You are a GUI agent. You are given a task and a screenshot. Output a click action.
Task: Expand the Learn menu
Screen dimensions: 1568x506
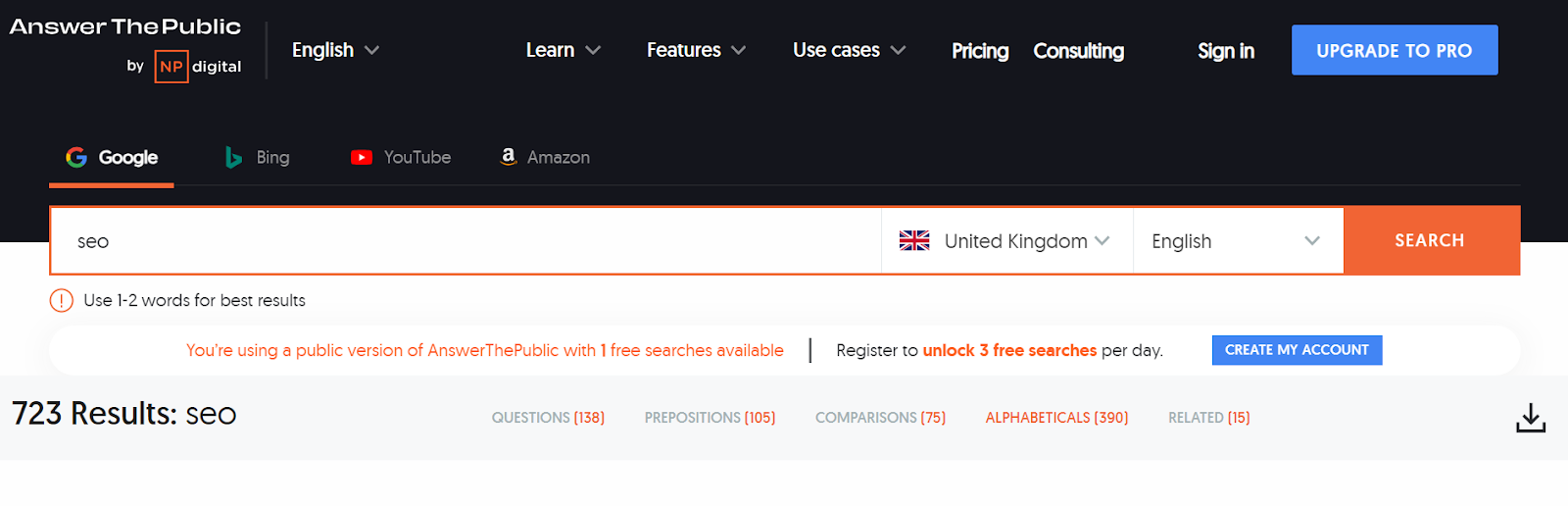coord(563,50)
